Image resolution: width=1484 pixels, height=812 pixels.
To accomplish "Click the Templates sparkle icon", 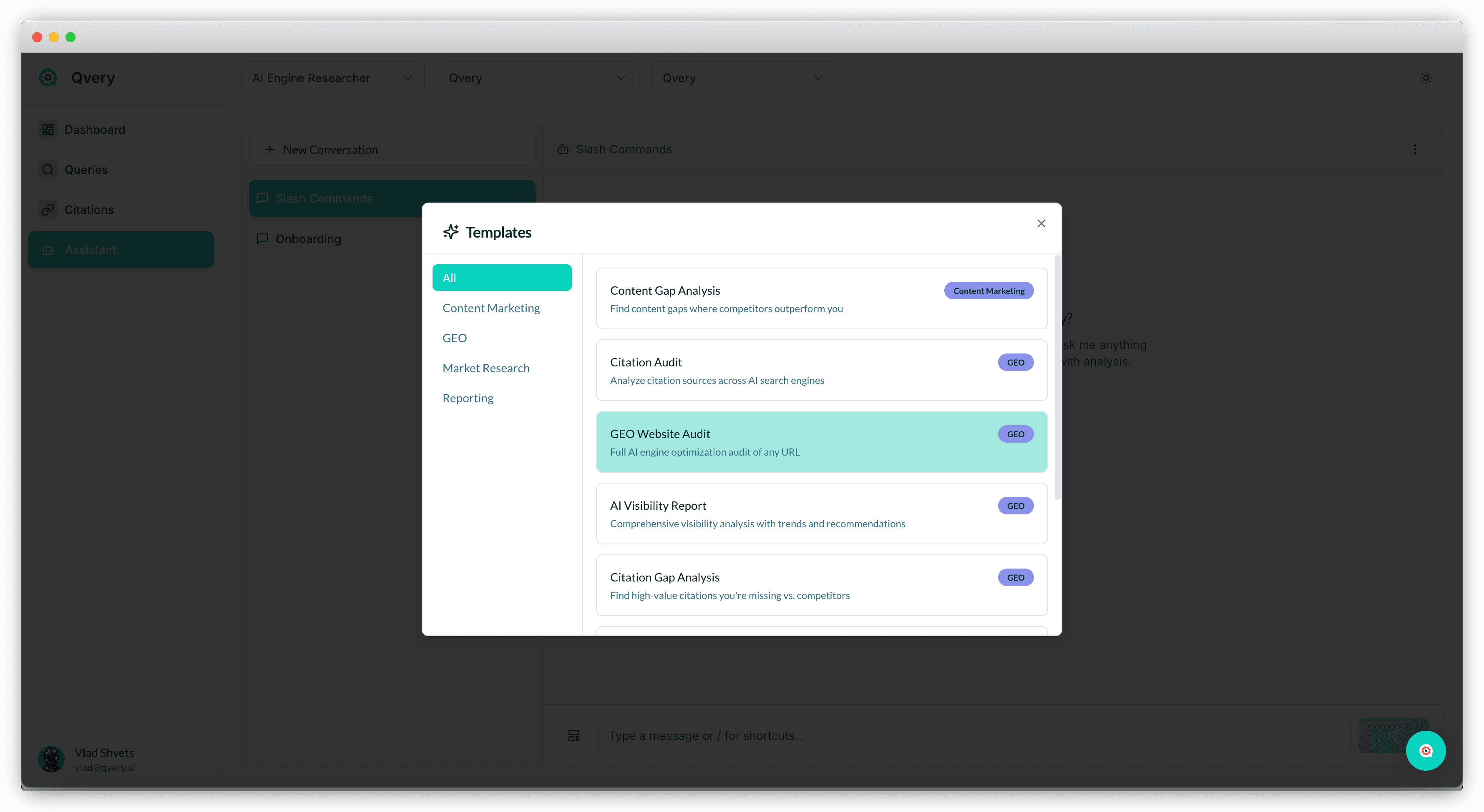I will [x=450, y=232].
